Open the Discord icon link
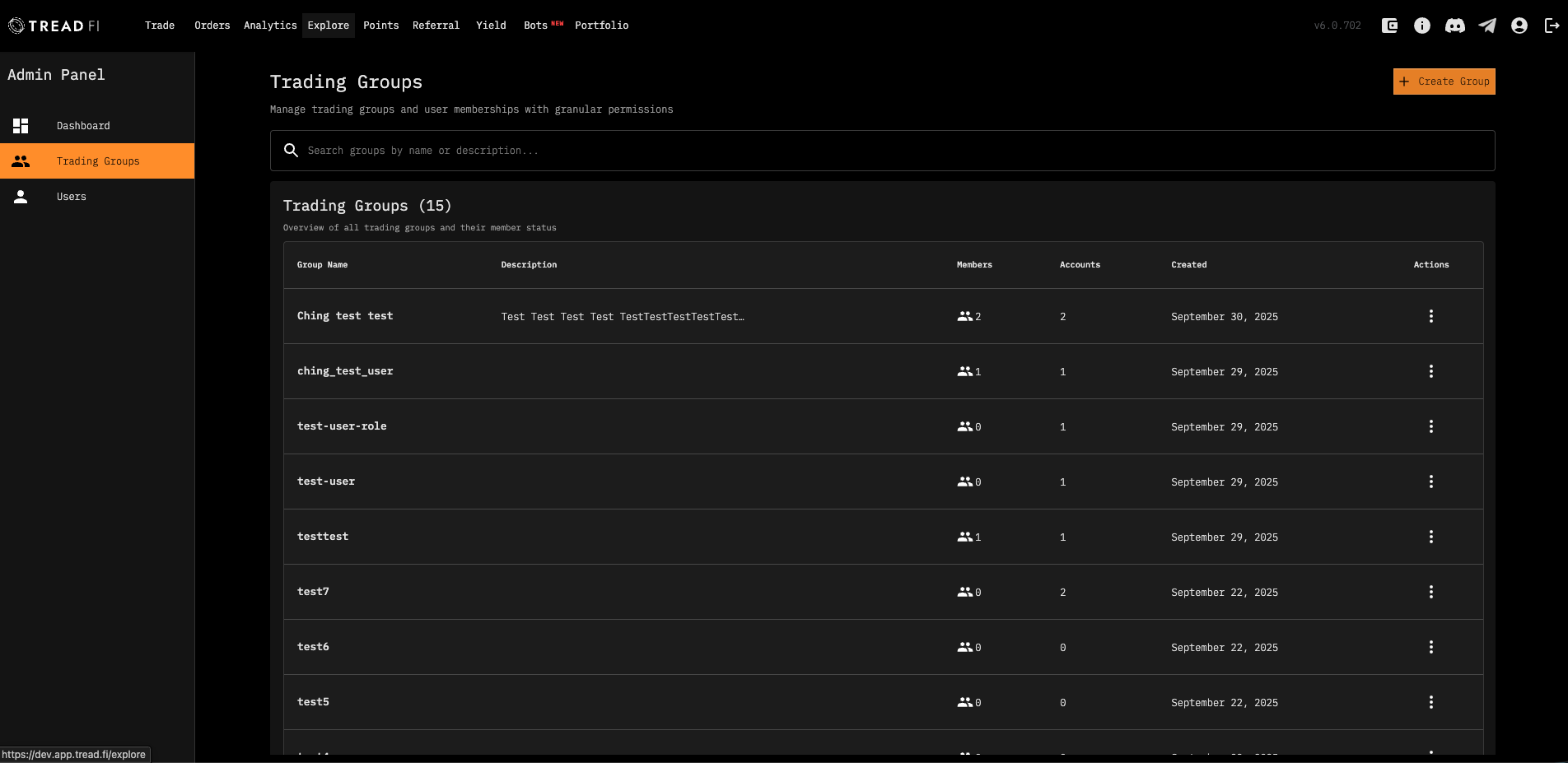The height and width of the screenshot is (763, 1568). (x=1455, y=26)
